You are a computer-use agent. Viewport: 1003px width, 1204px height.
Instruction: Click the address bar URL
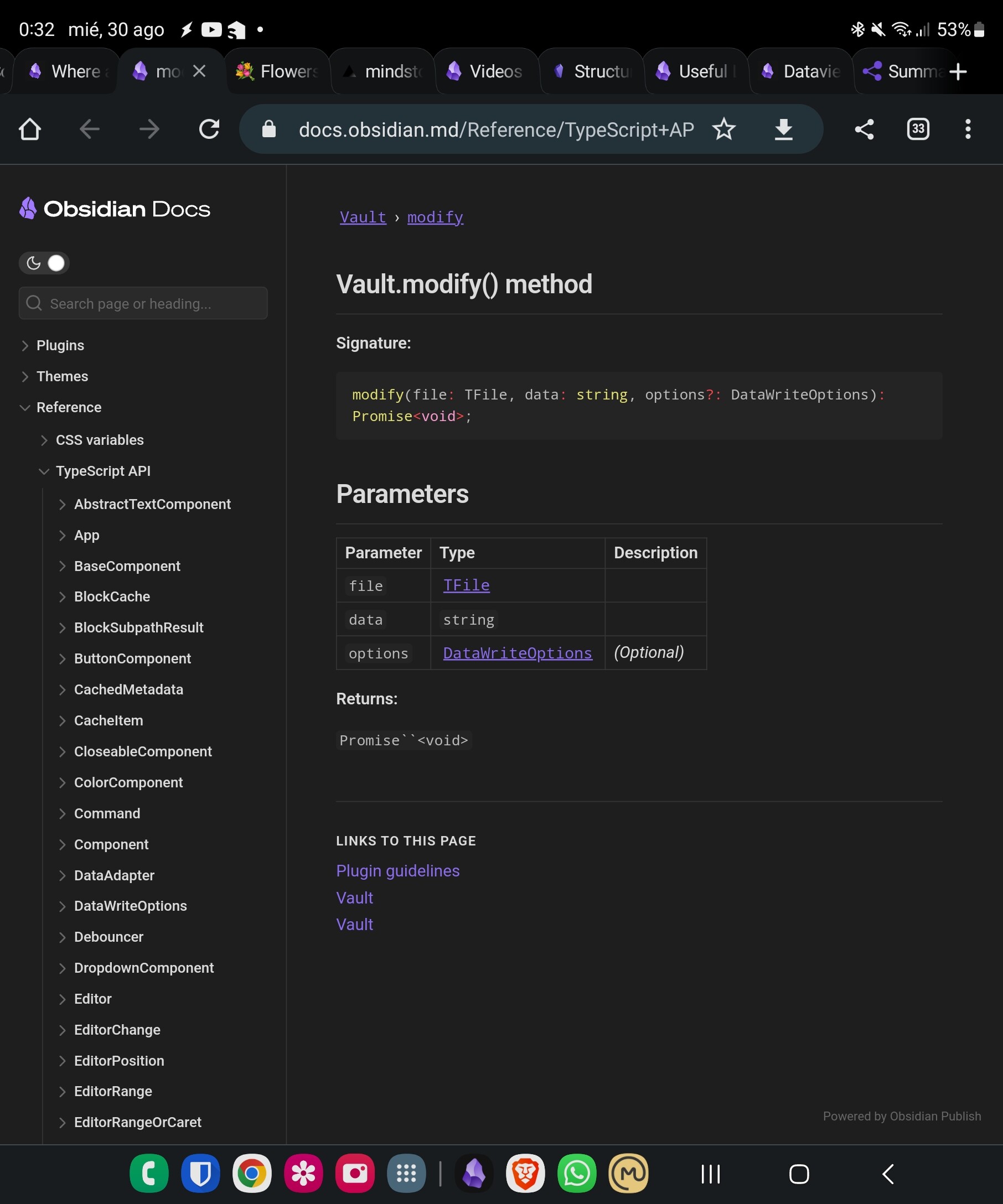pyautogui.click(x=496, y=129)
